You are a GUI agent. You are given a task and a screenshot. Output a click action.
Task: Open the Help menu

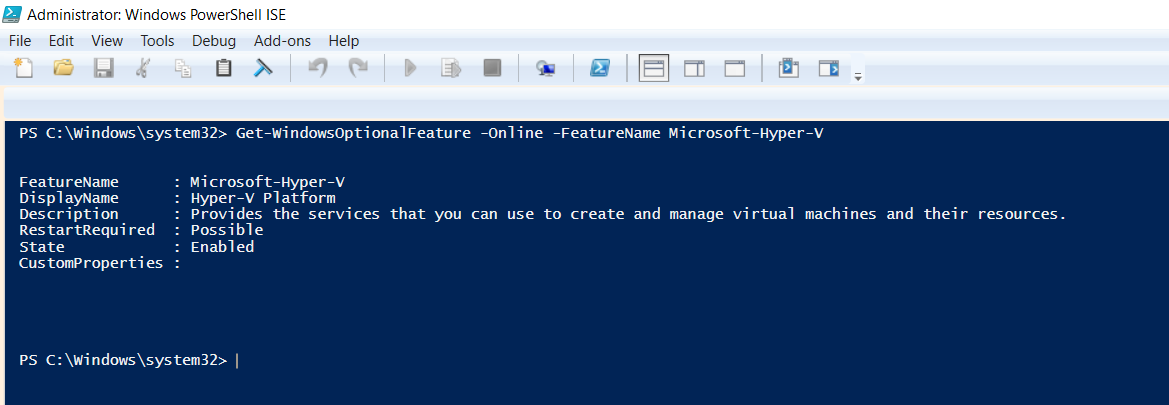point(344,41)
